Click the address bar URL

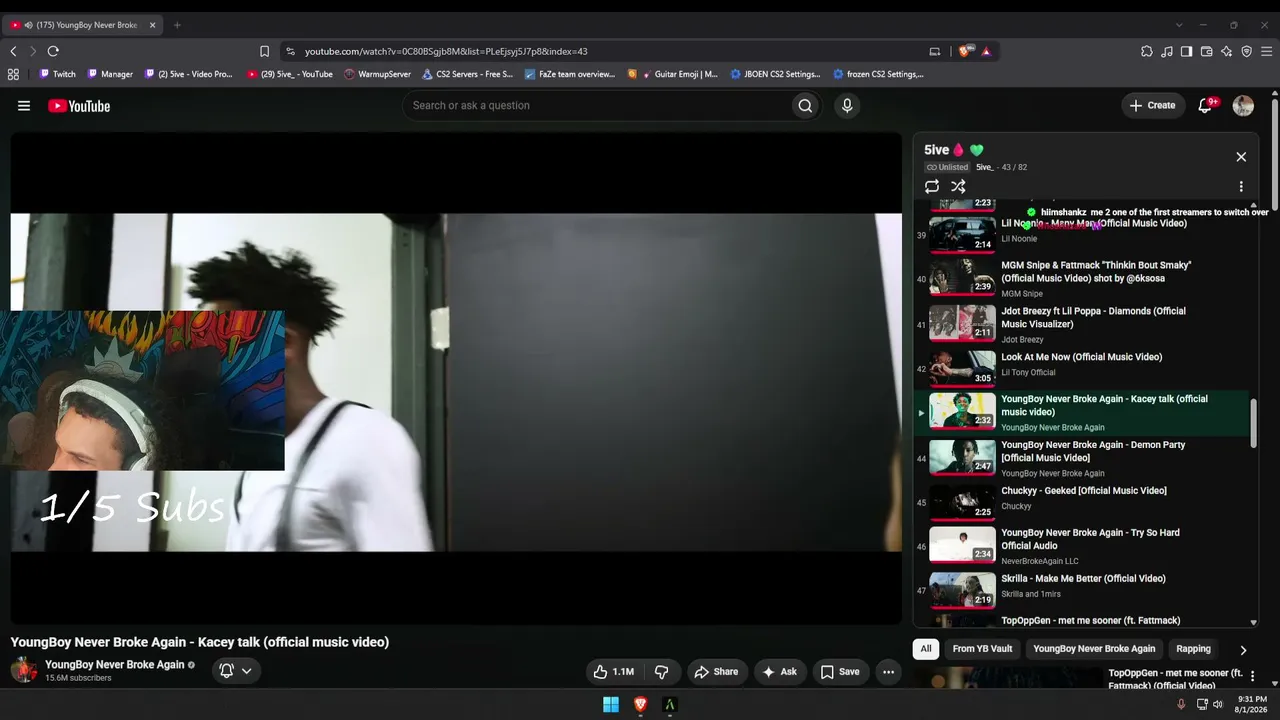(446, 51)
